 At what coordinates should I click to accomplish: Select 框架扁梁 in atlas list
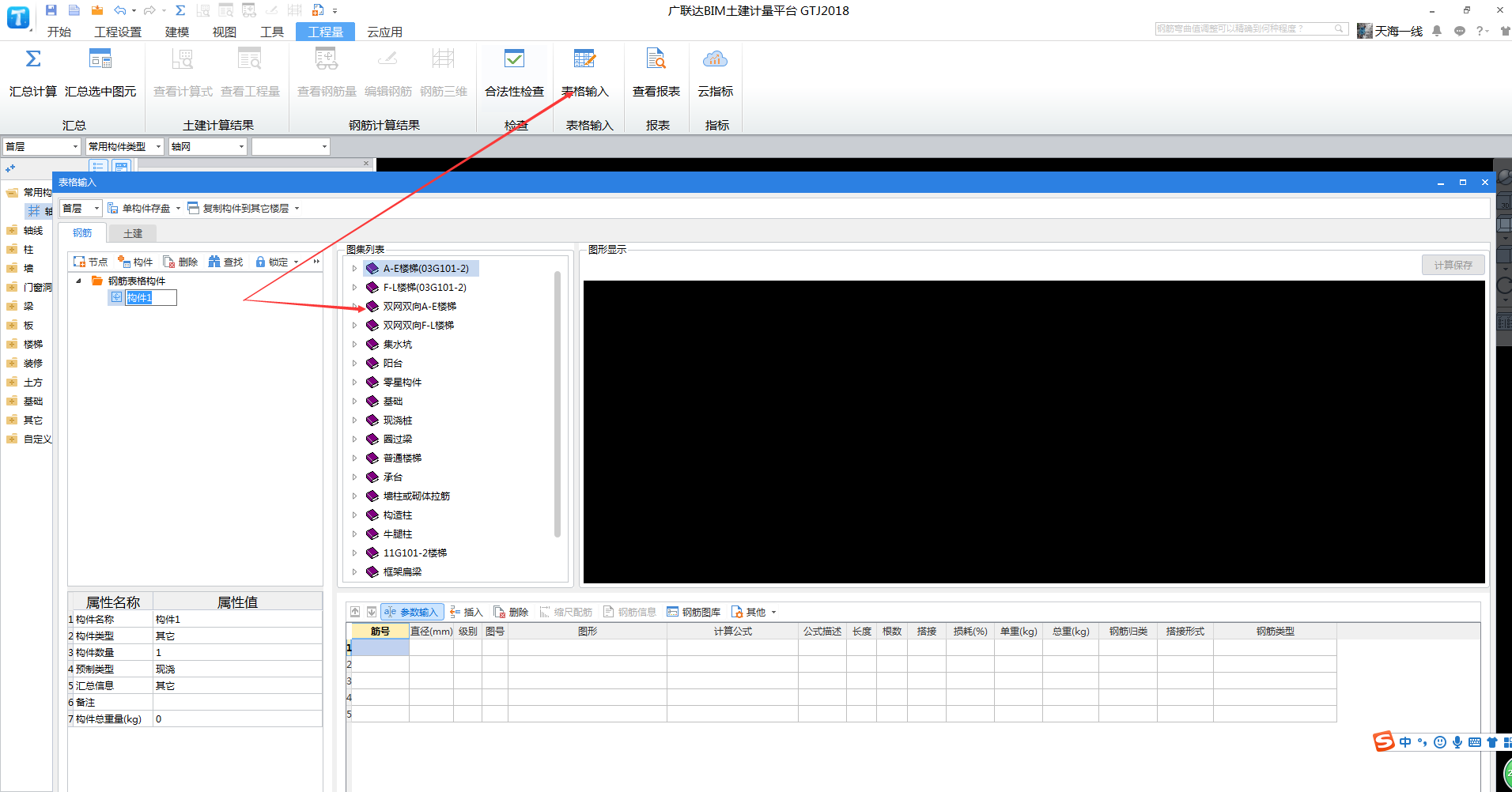point(402,572)
